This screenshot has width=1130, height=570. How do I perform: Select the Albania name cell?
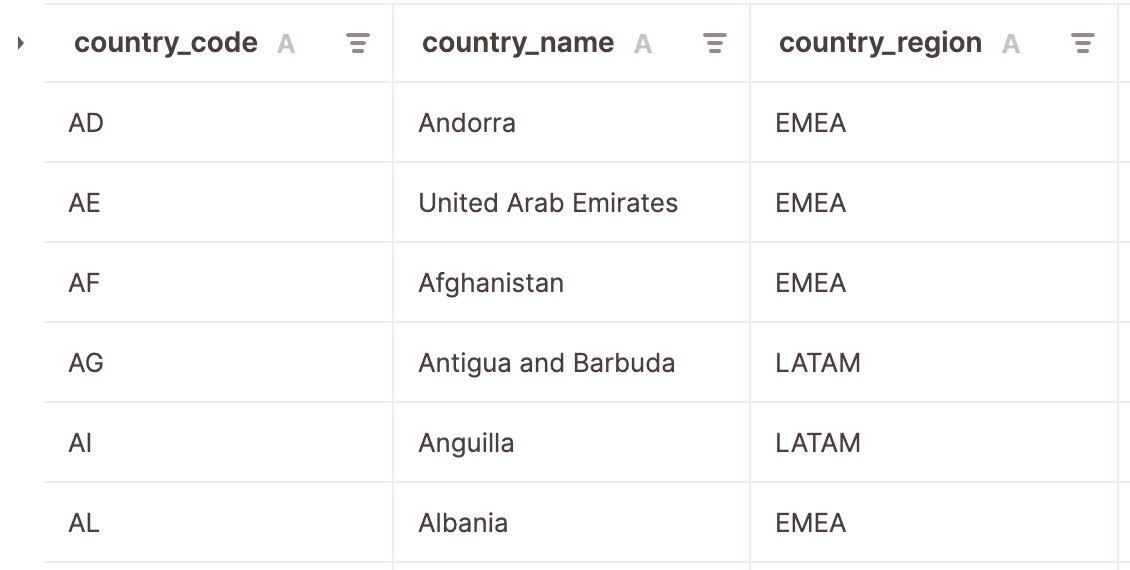(463, 523)
